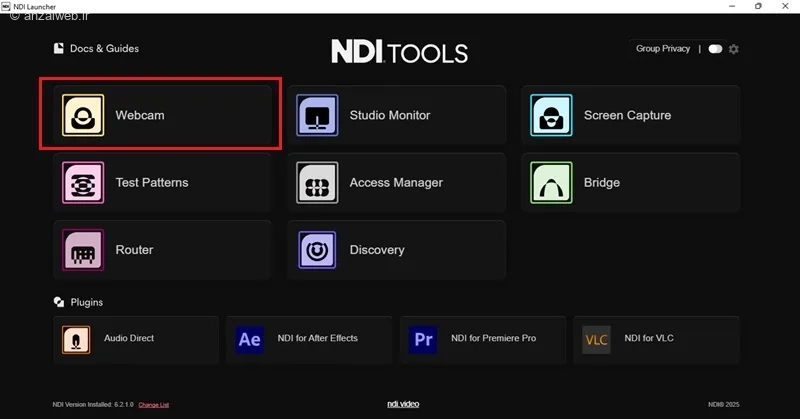800x419 pixels.
Task: Click the Webcam label
Action: point(140,115)
